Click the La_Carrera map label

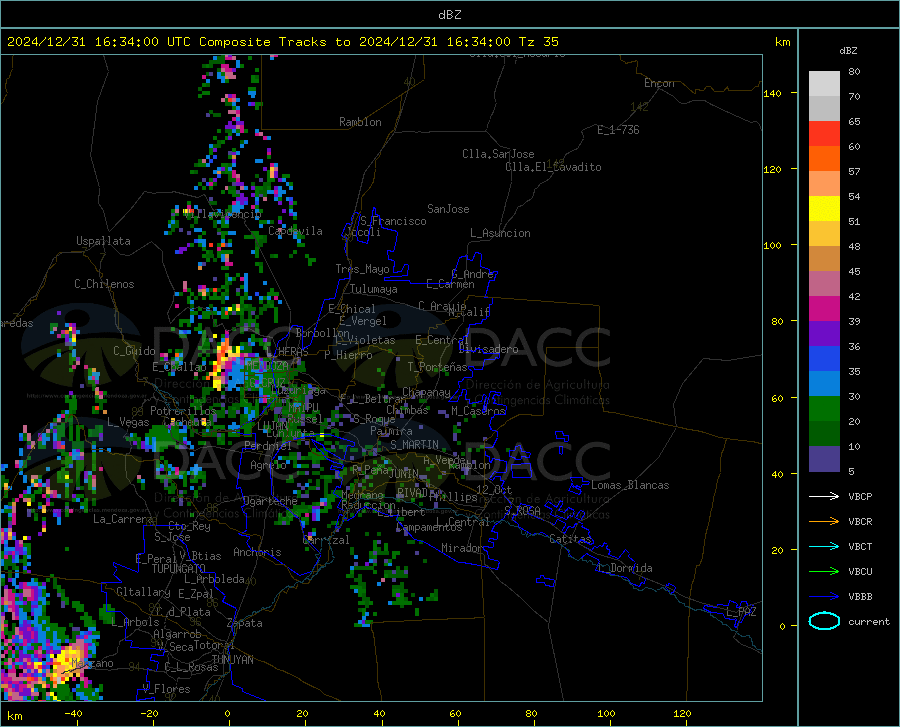[123, 519]
